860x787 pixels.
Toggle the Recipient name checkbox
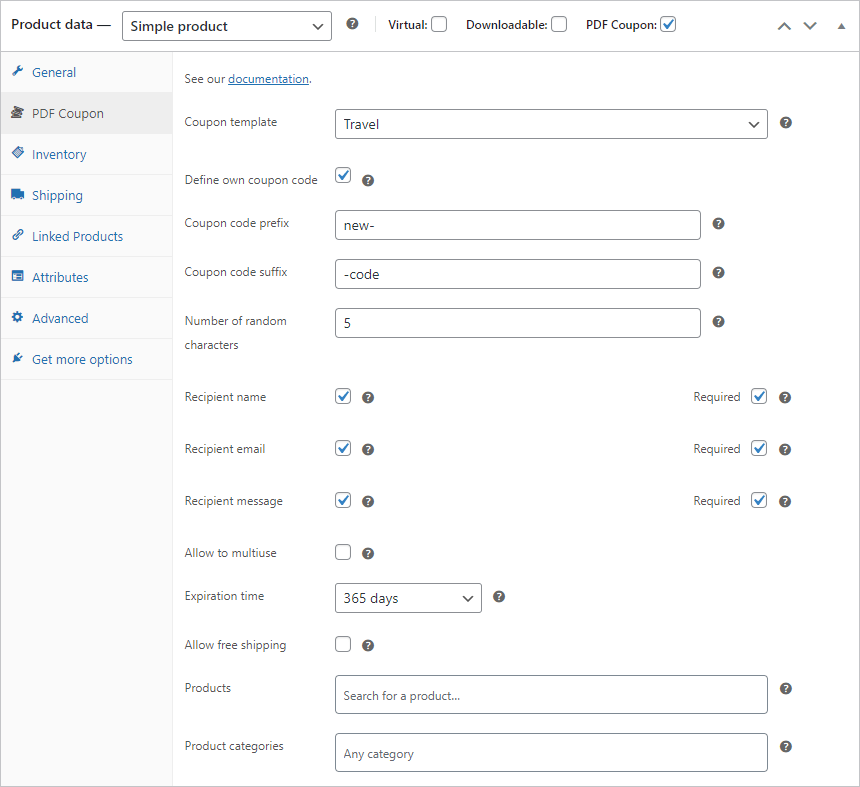343,397
